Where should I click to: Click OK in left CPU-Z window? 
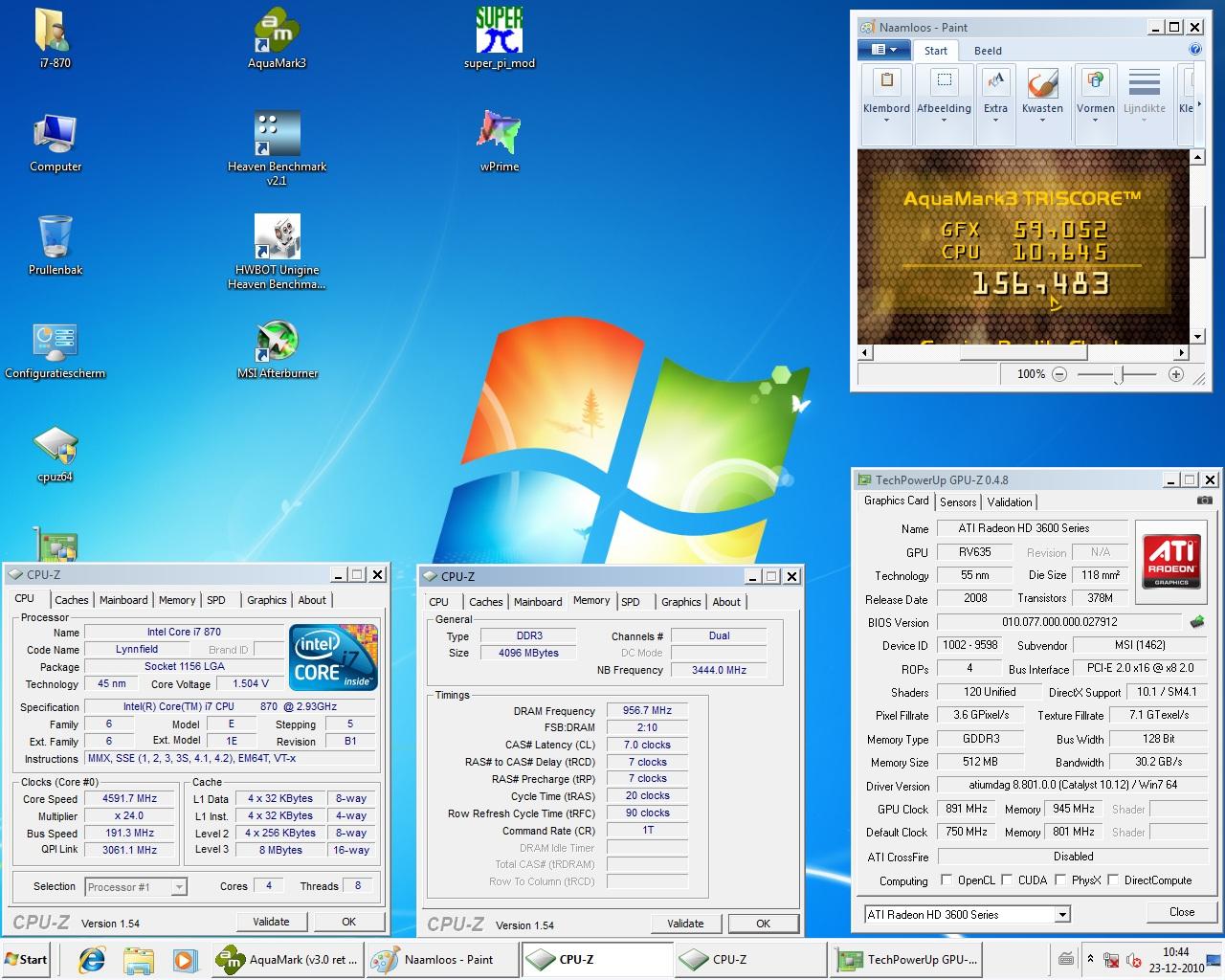pyautogui.click(x=348, y=922)
